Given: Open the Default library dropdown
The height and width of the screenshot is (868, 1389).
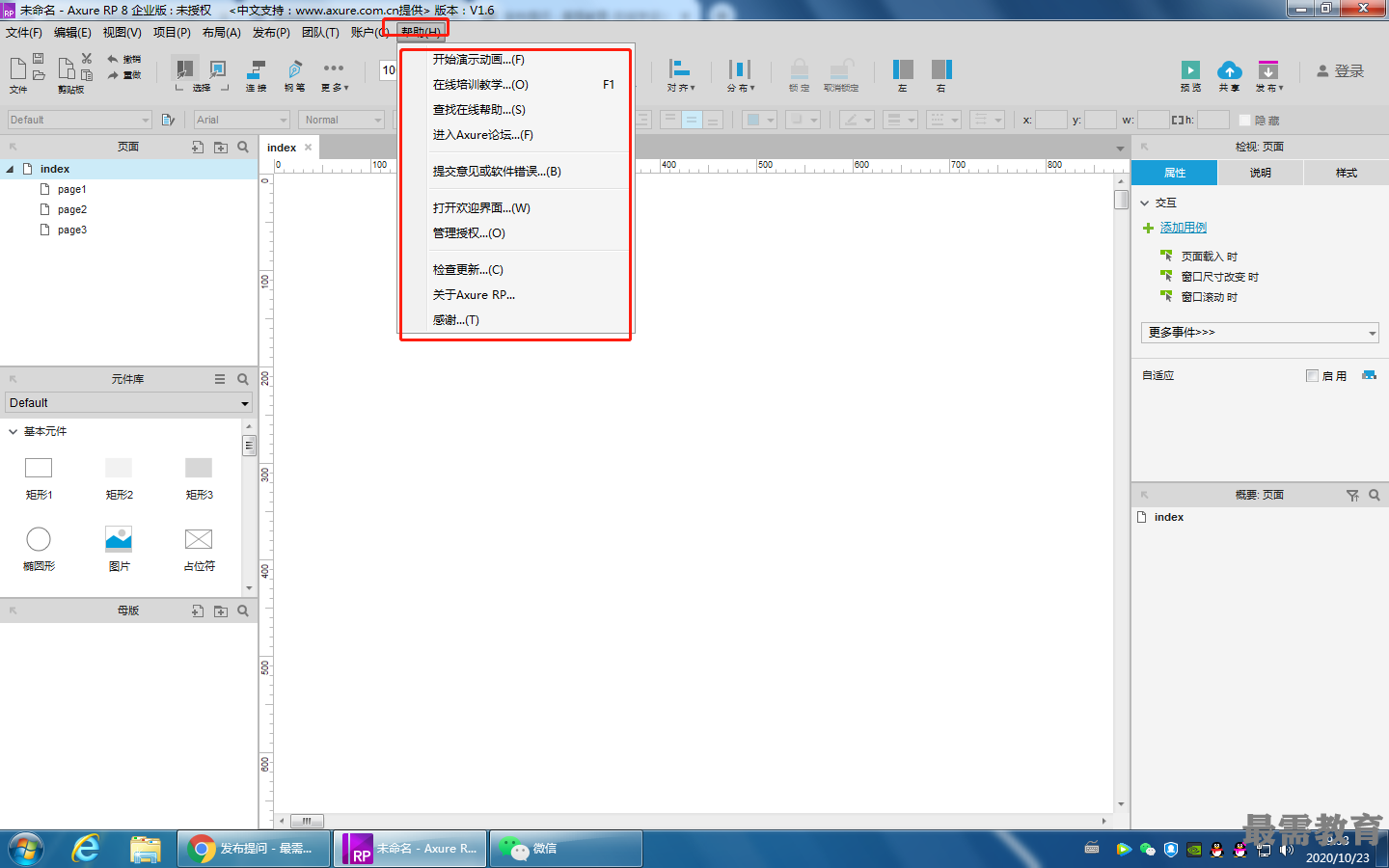Looking at the screenshot, I should coord(129,403).
